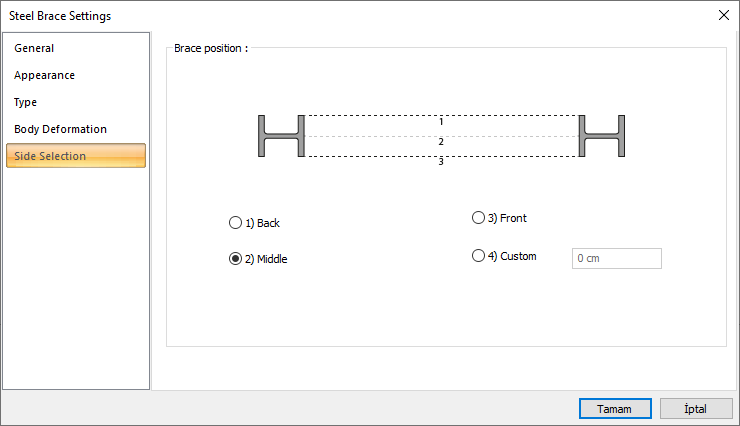Open the Body Deformation tab
Screen dimensions: 740x426
60,129
